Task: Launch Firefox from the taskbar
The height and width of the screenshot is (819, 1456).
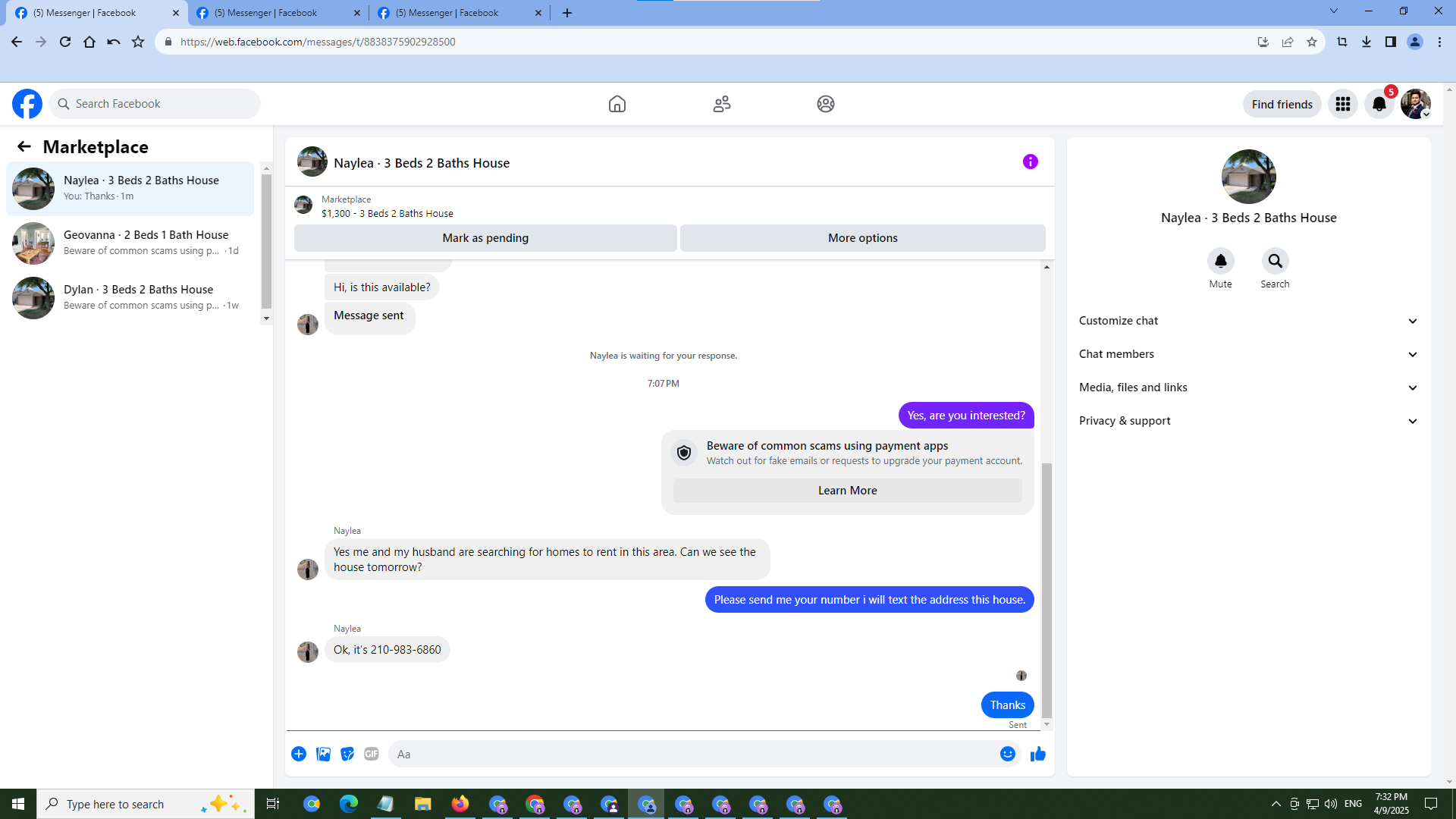Action: [460, 804]
